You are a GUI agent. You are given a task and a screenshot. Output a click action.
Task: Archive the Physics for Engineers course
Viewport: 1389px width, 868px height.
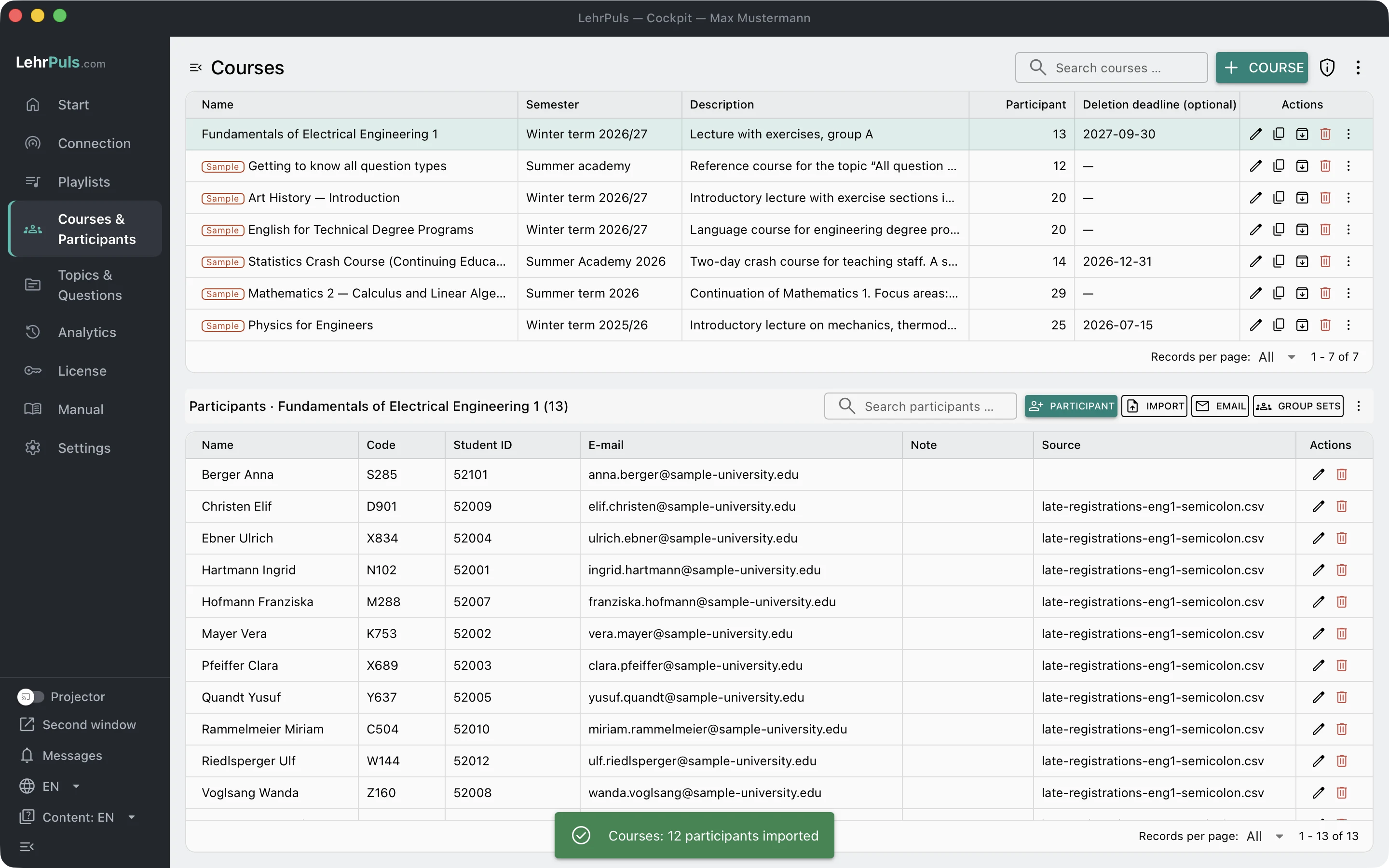click(x=1302, y=325)
